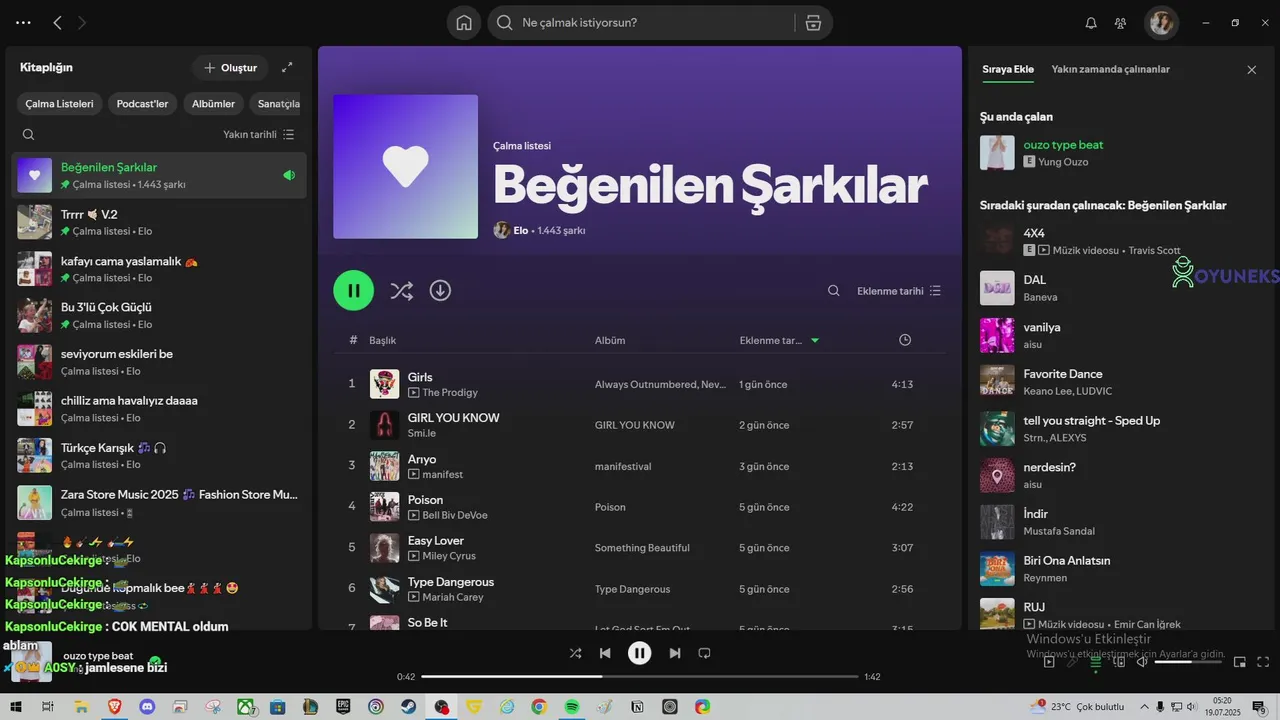Filter library by Podcast'ler
This screenshot has height=720, width=1280.
pyautogui.click(x=142, y=104)
